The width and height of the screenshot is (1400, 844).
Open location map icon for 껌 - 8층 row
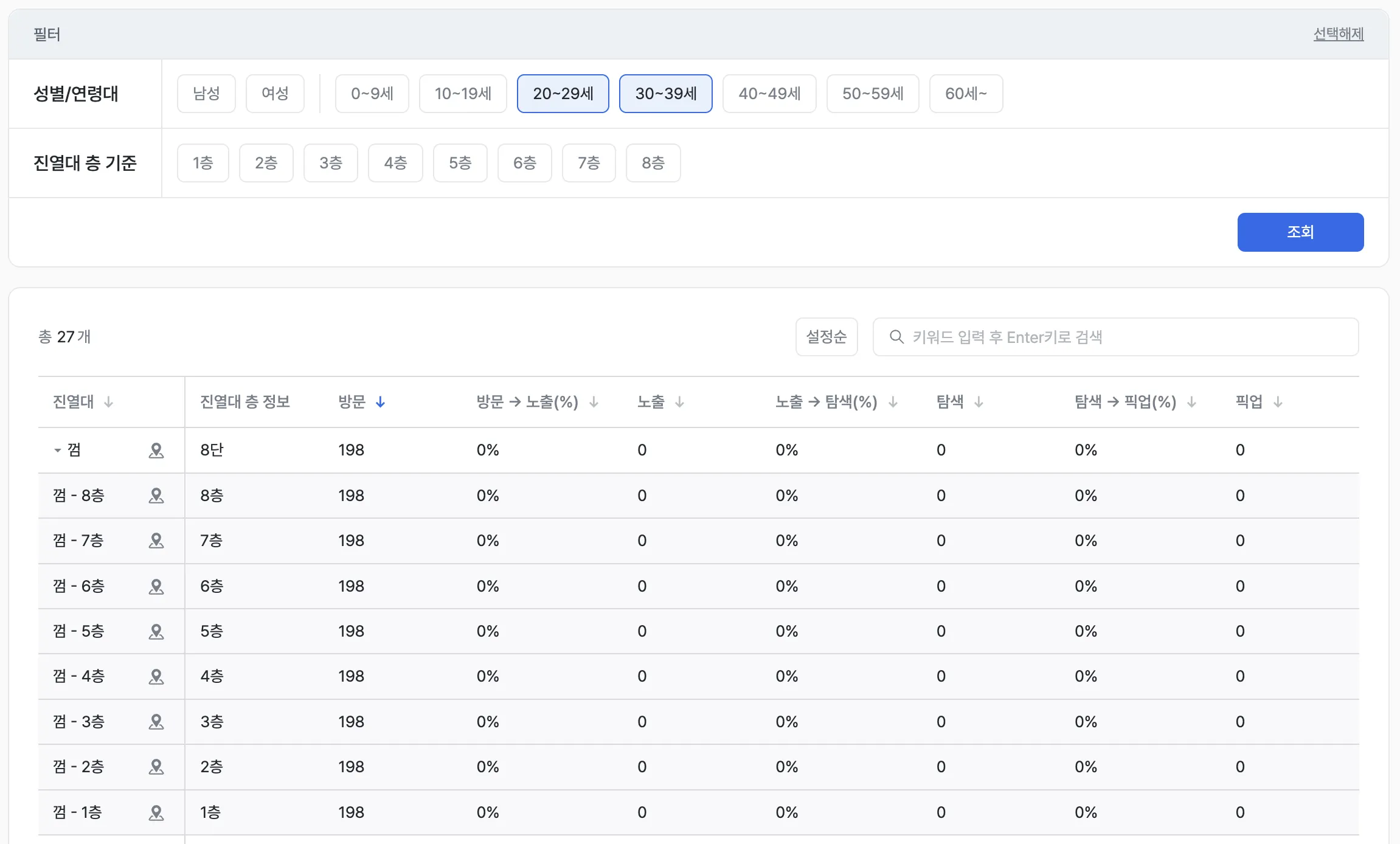tap(156, 496)
